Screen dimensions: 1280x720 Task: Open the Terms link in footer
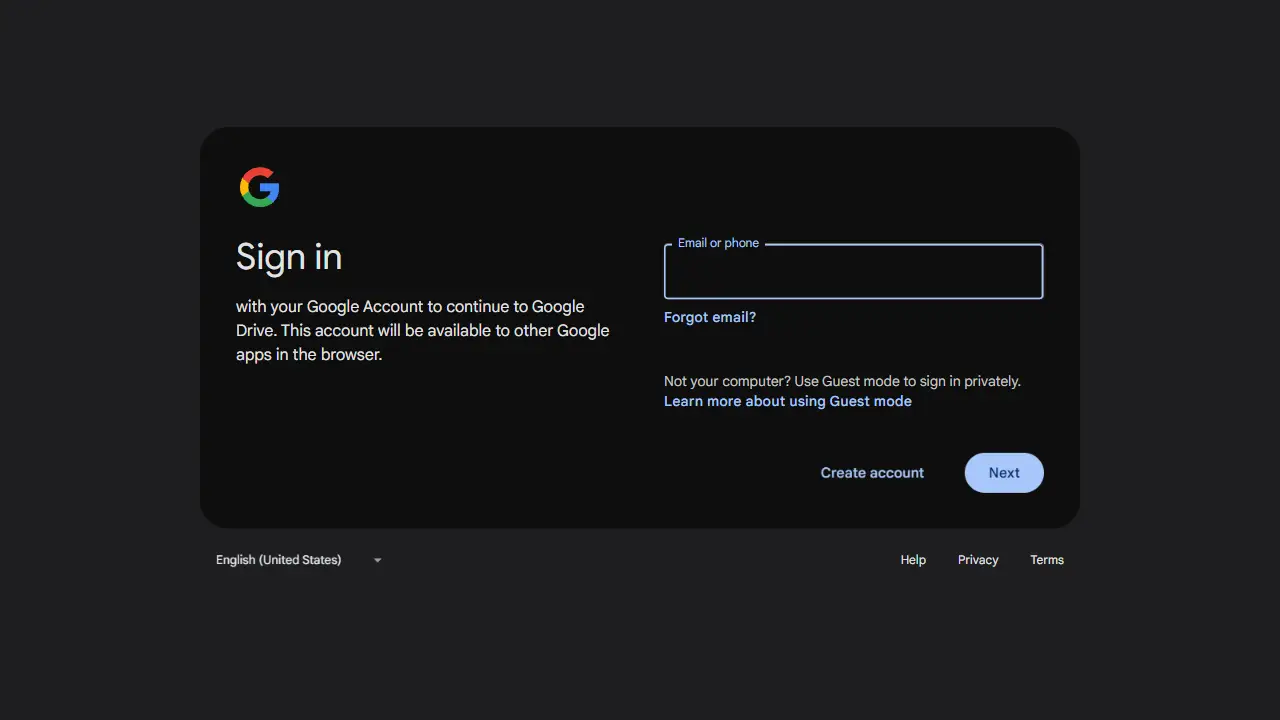(1047, 560)
